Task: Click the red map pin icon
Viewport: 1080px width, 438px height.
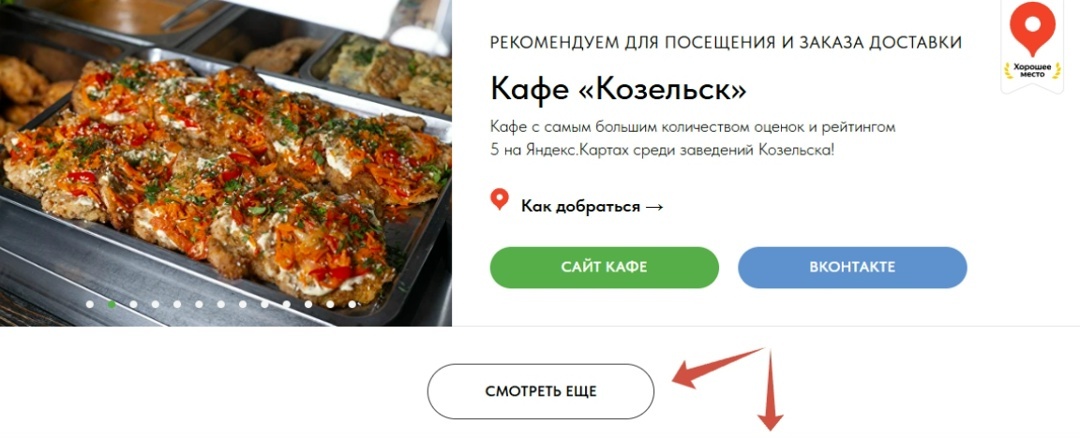Action: click(x=499, y=200)
